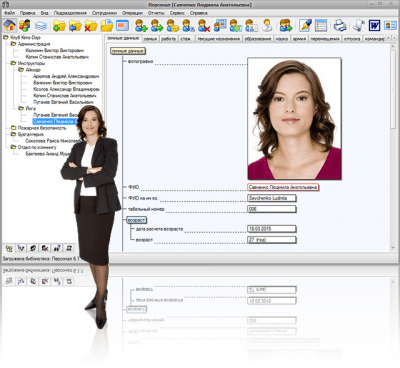The height and width of the screenshot is (368, 400).
Task: Click the employee photo thumbnail
Action: click(294, 119)
